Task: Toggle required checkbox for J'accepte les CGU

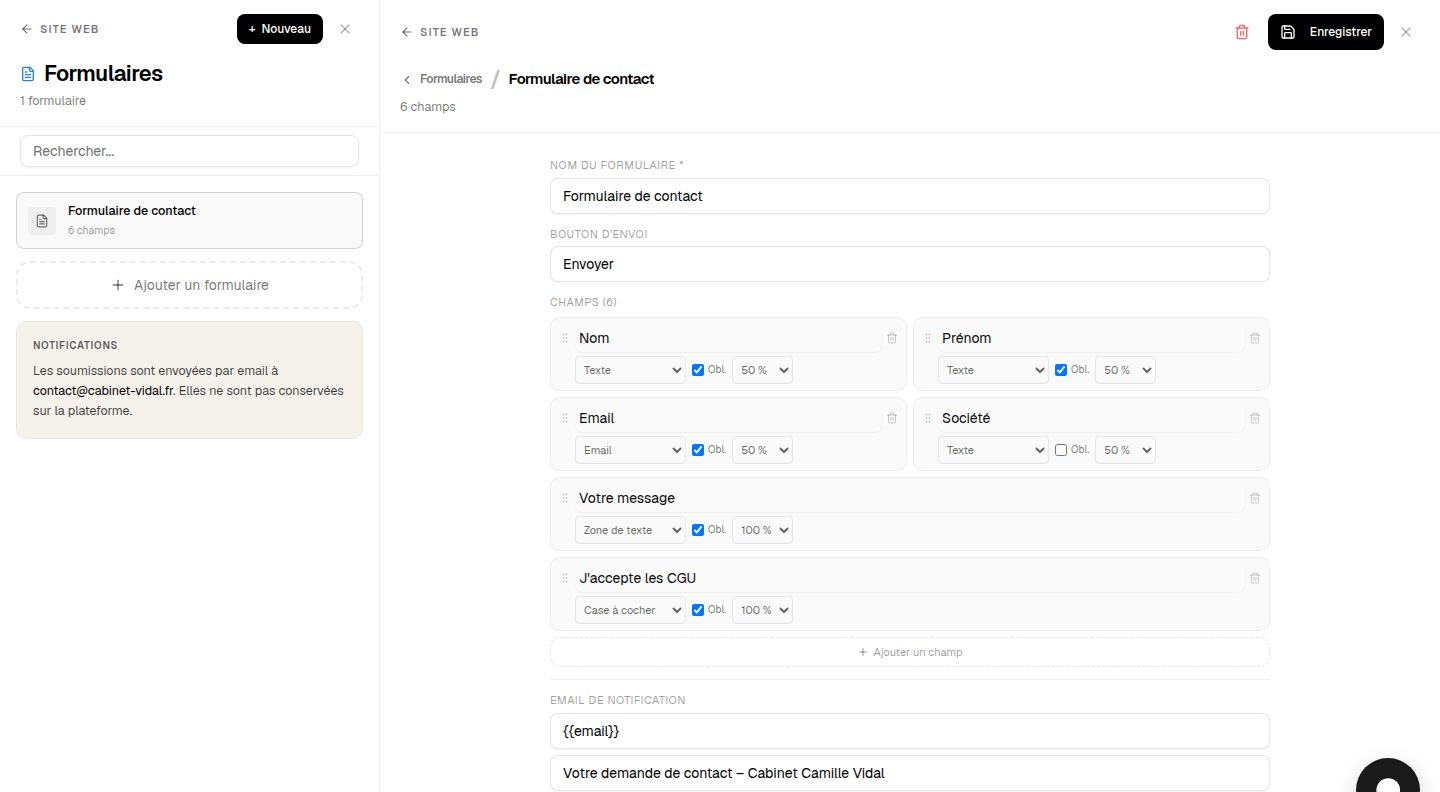Action: pyautogui.click(x=698, y=610)
